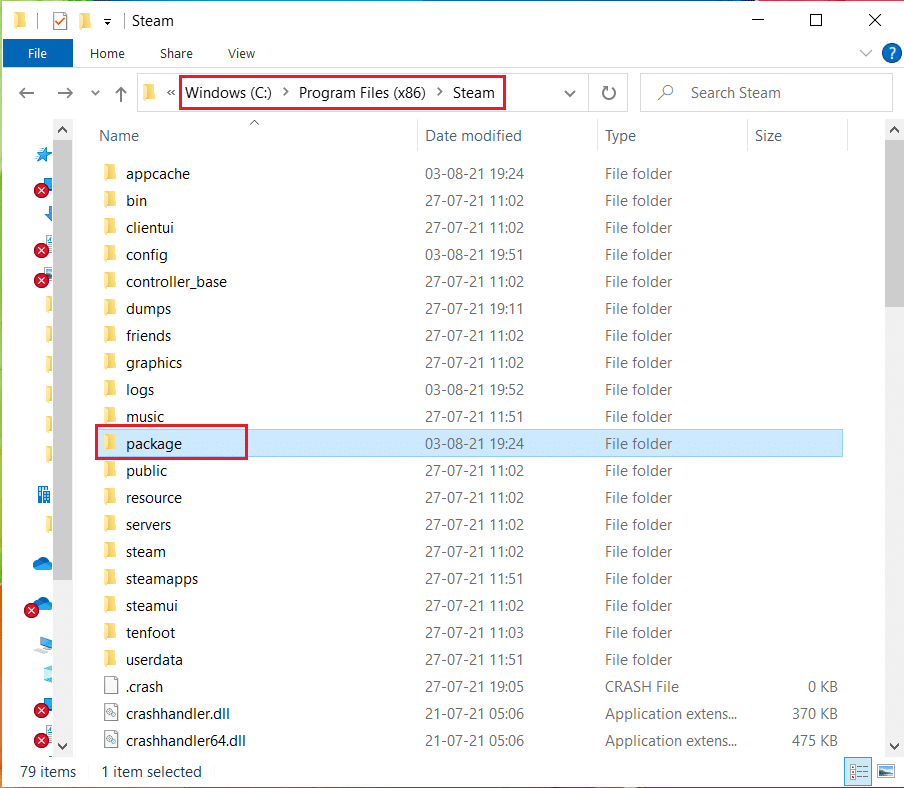This screenshot has width=904, height=788.
Task: Switch to details view in status bar
Action: 858,771
